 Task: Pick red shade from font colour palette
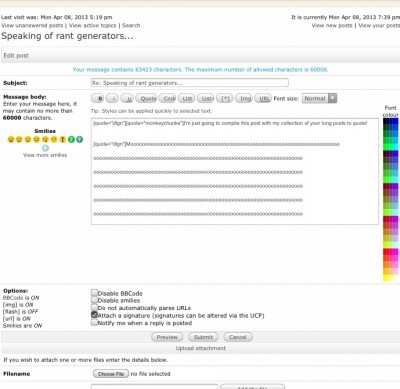(386, 252)
